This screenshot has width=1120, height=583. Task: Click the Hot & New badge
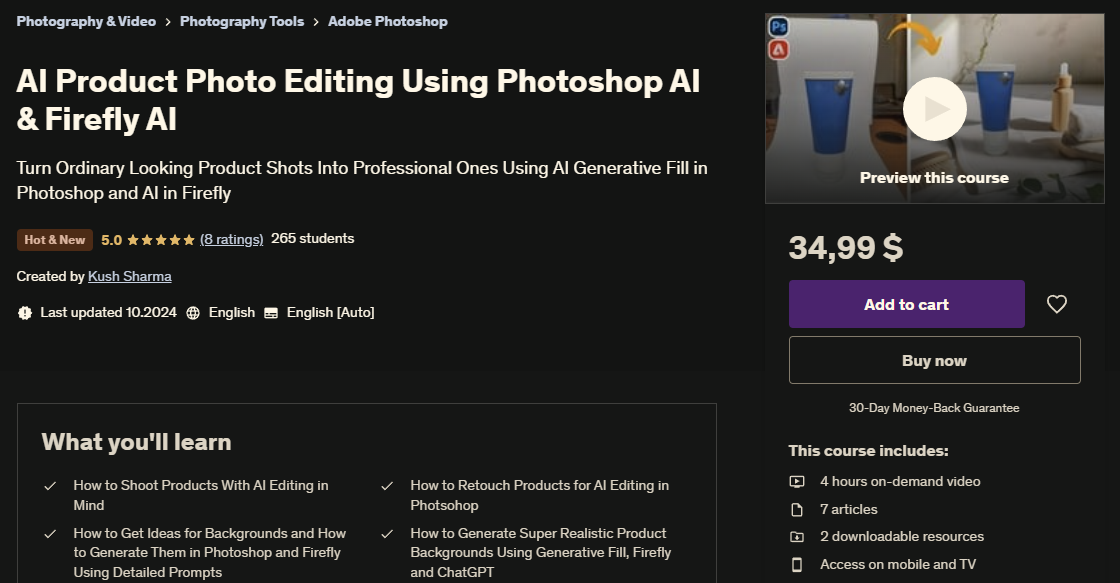[x=55, y=240]
